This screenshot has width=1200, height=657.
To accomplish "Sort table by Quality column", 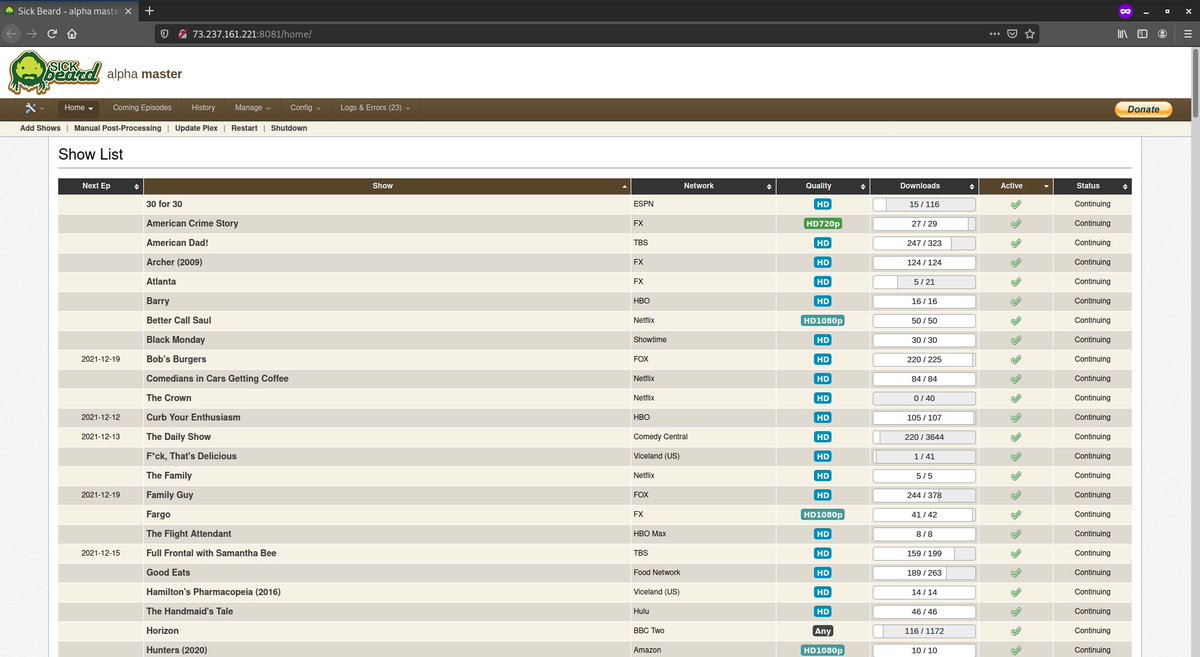I will (x=823, y=186).
